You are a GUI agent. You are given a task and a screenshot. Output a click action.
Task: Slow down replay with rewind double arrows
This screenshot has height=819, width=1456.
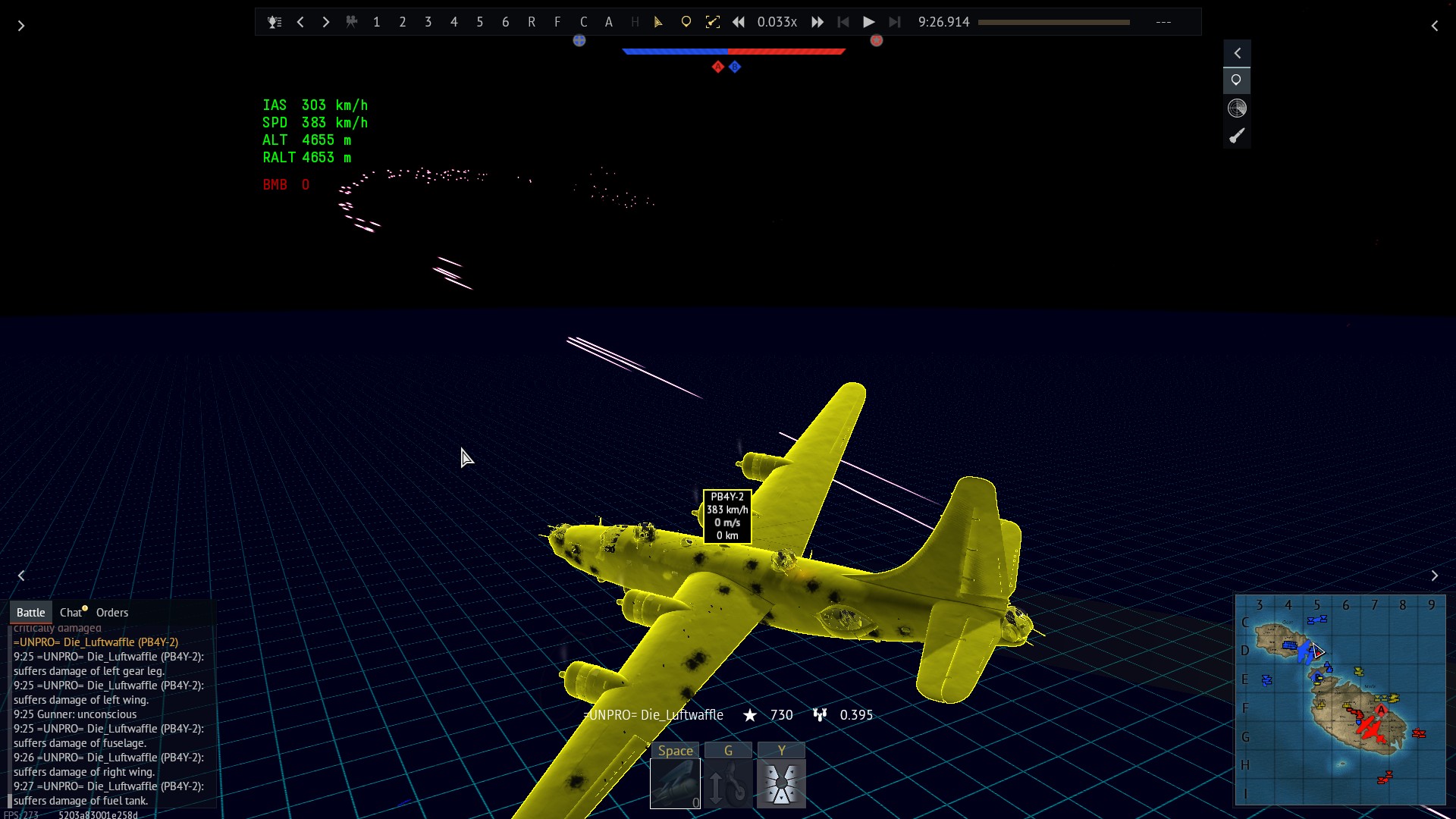click(x=739, y=22)
